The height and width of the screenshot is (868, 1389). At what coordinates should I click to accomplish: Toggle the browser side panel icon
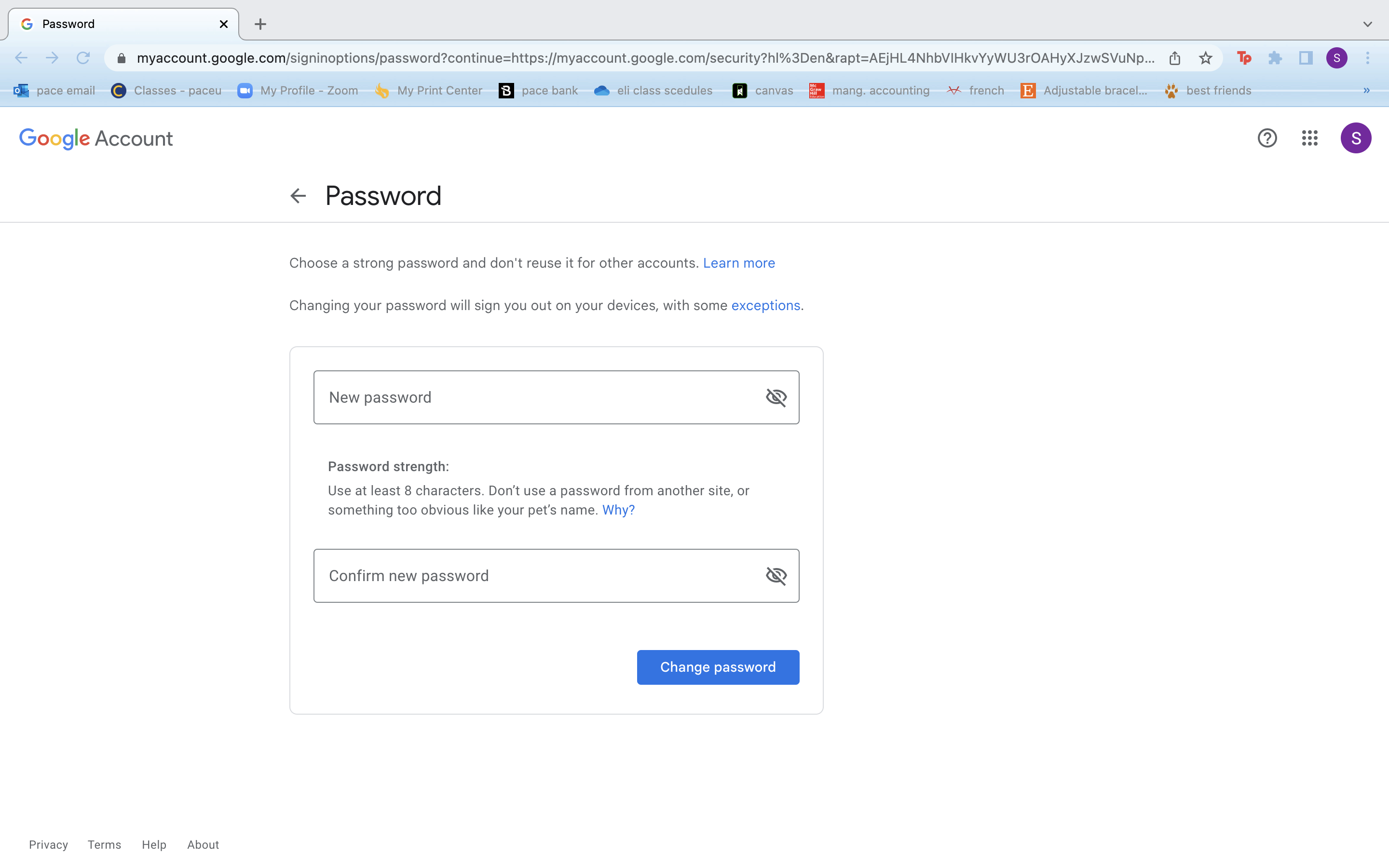(x=1306, y=58)
